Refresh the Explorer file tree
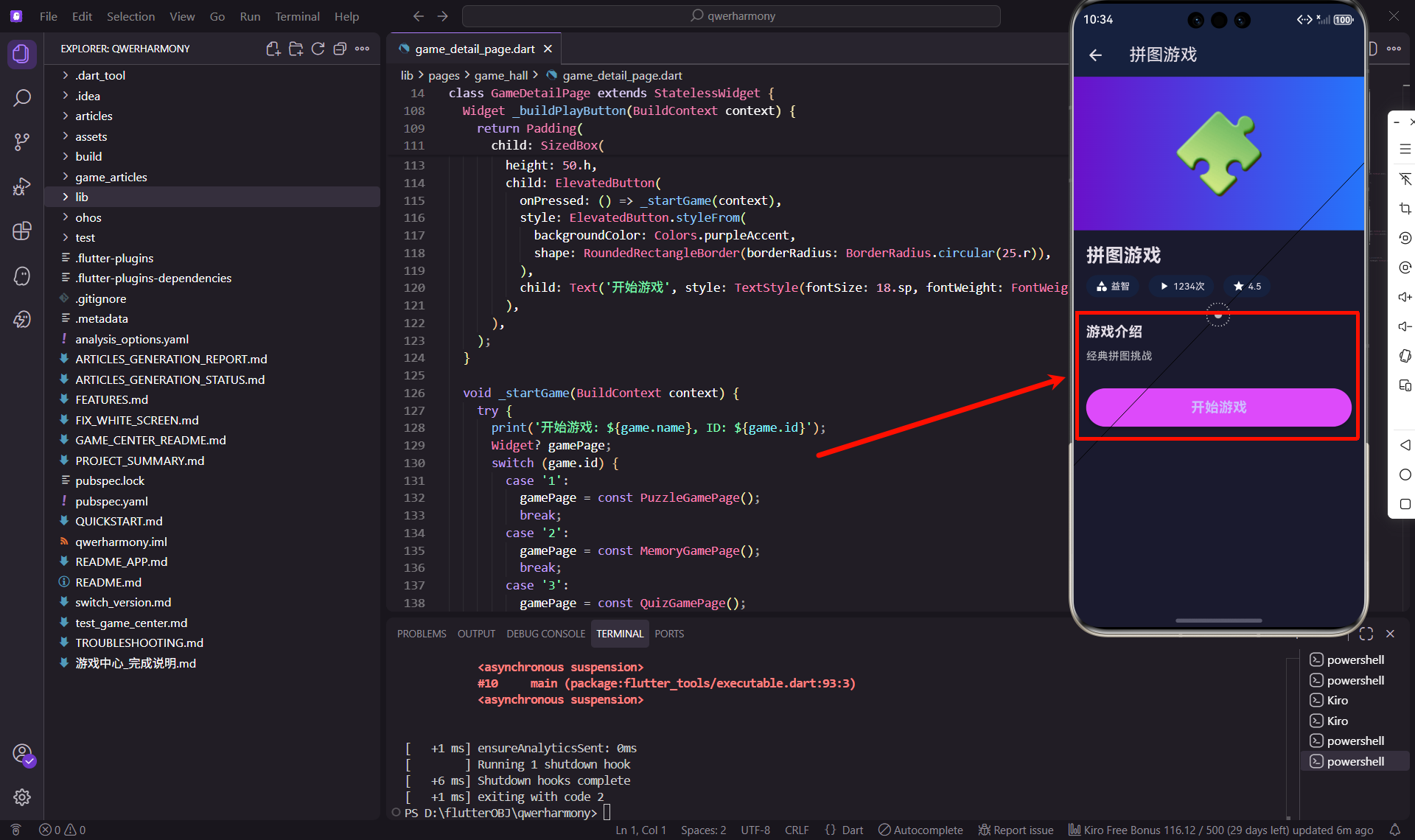Image resolution: width=1415 pixels, height=840 pixels. pos(318,49)
